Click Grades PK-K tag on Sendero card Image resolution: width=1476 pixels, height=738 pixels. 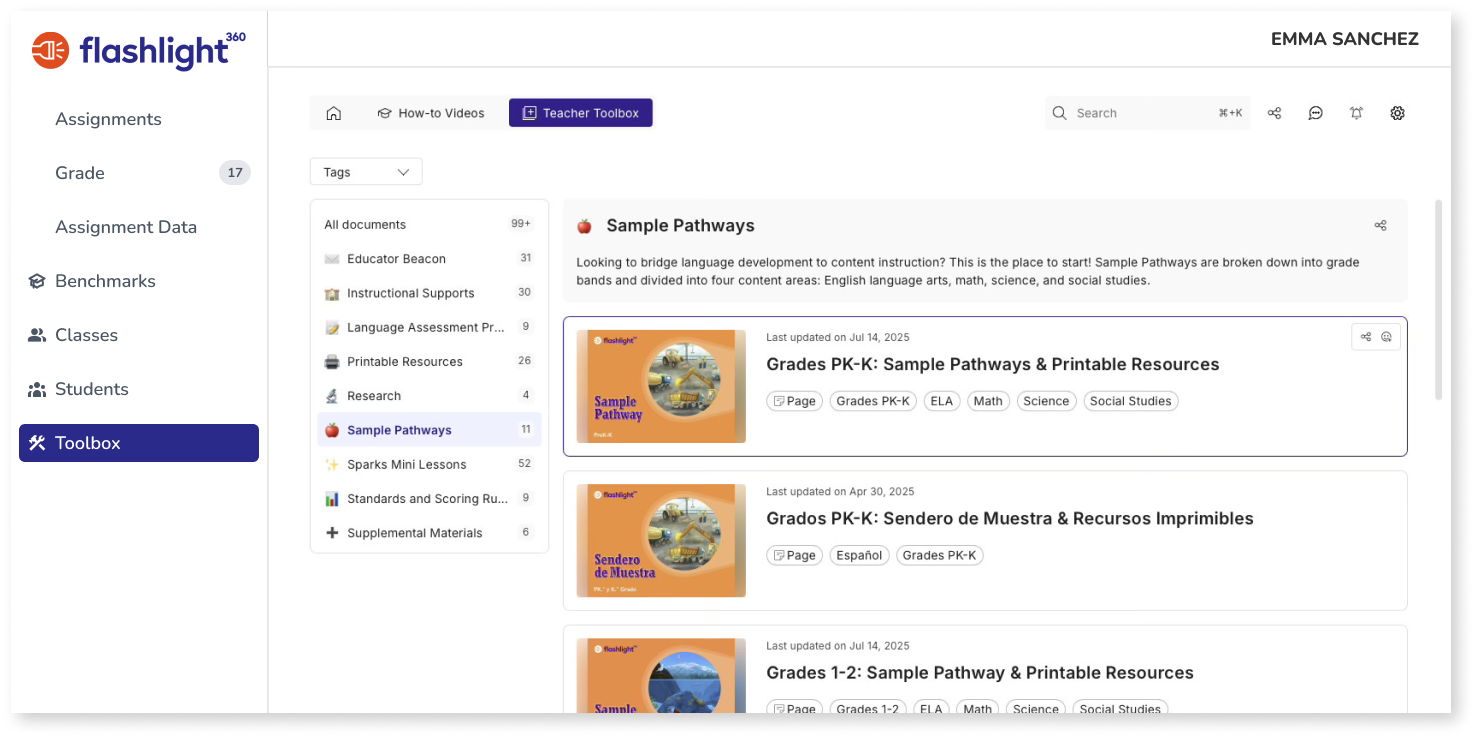coord(940,555)
